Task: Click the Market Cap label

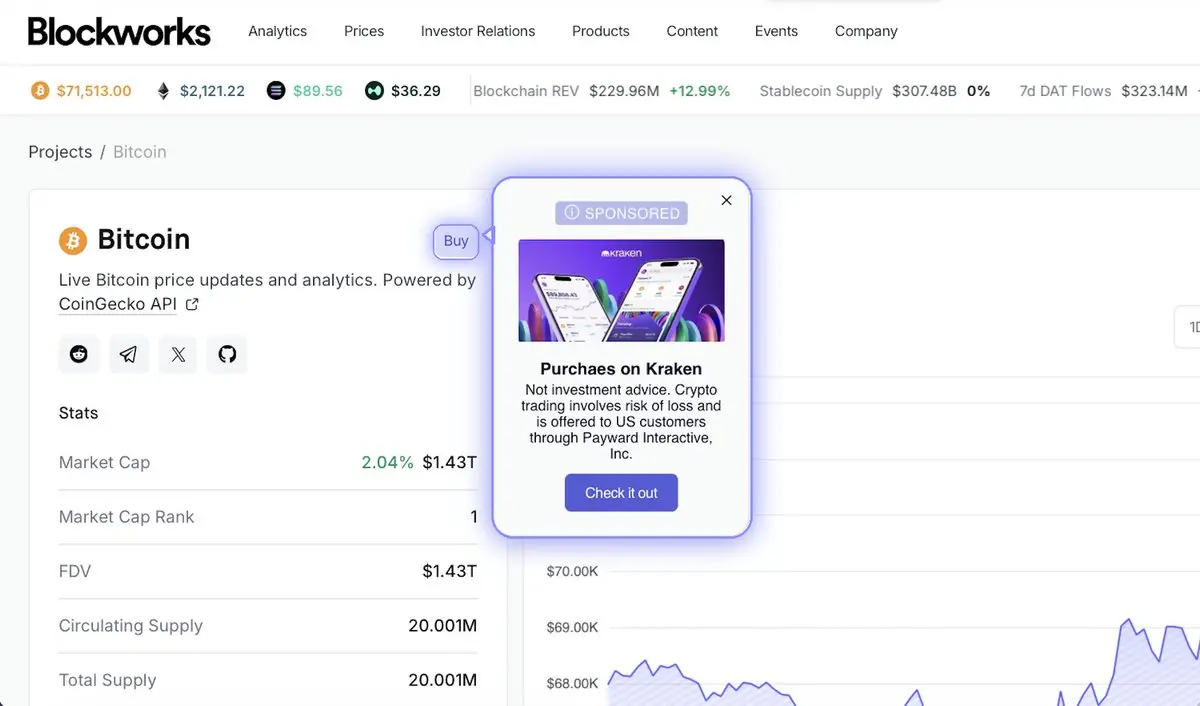Action: pos(104,463)
